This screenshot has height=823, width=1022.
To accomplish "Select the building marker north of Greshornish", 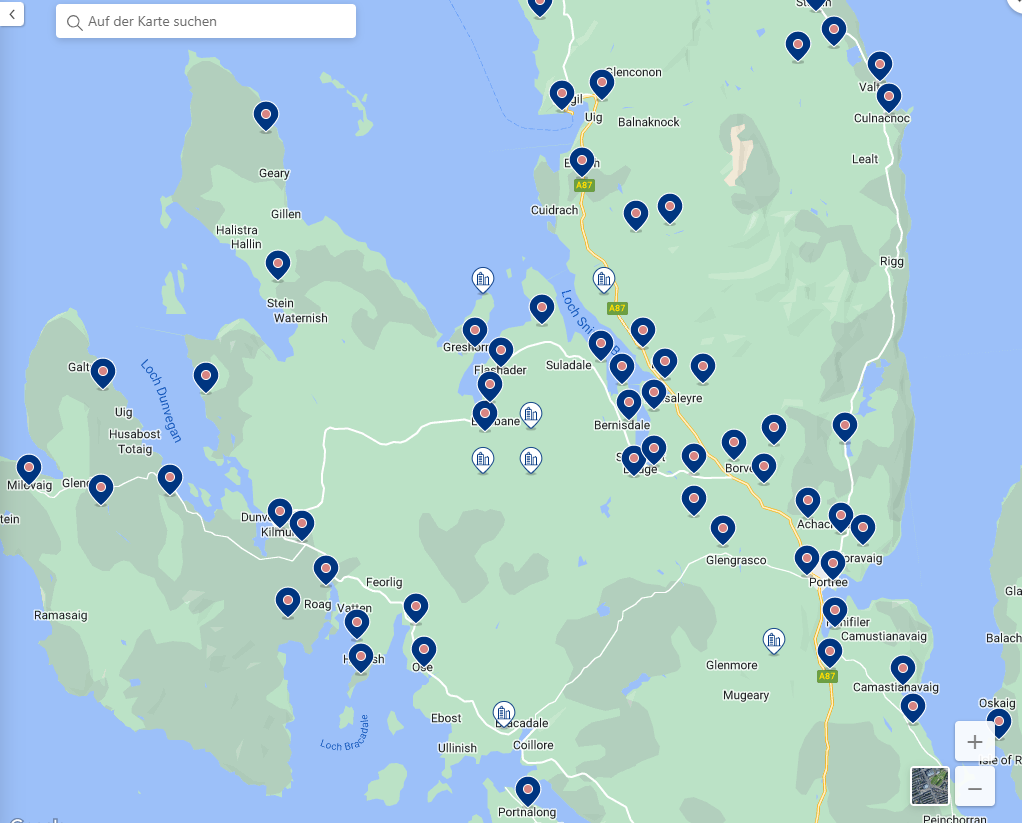I will click(x=483, y=281).
